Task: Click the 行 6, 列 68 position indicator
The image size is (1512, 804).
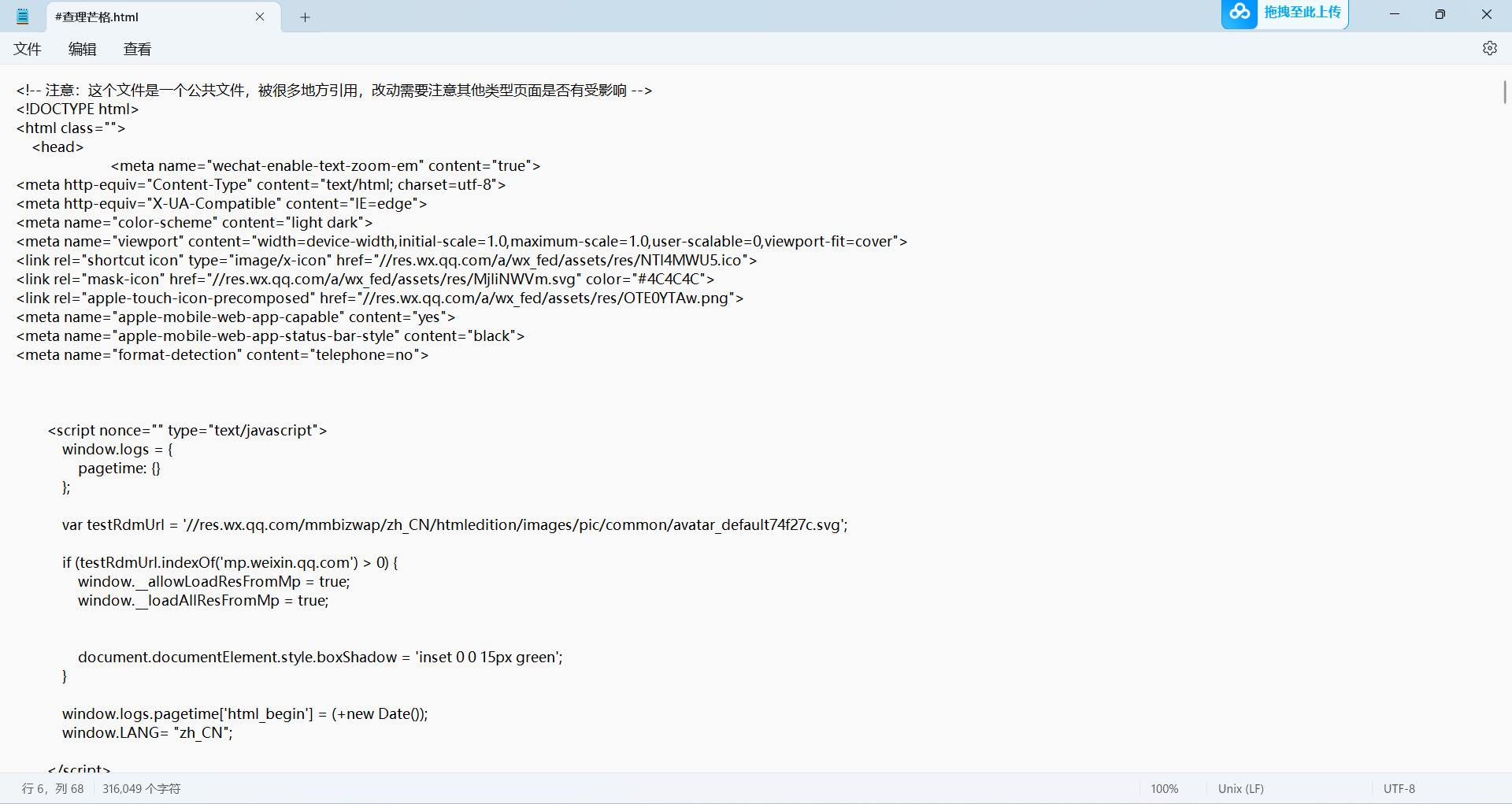Action: click(53, 788)
